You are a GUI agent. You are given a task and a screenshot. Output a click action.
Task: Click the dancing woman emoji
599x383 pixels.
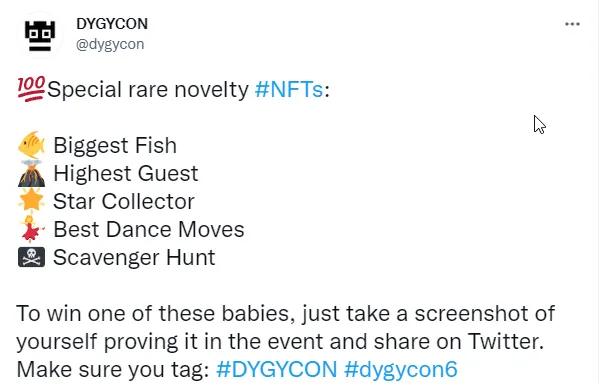pos(31,229)
